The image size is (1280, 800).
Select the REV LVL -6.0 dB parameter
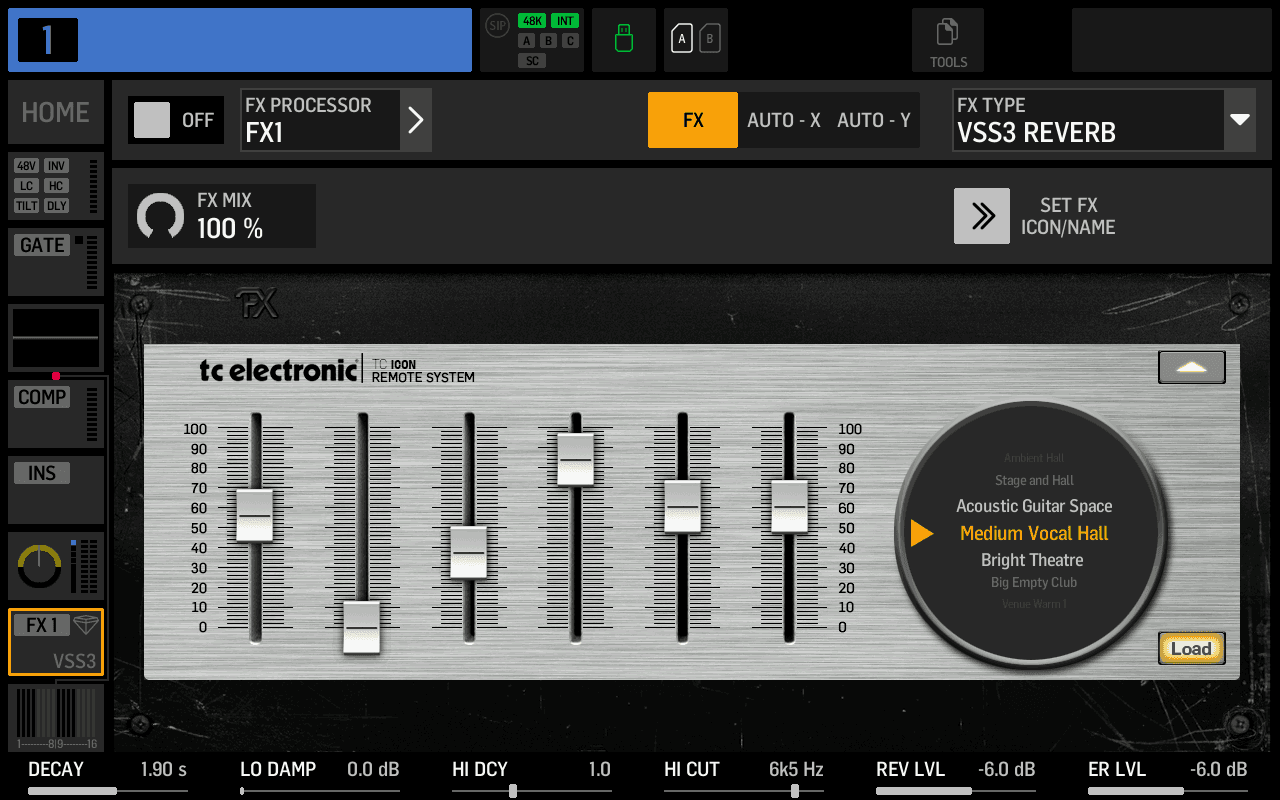(x=955, y=776)
